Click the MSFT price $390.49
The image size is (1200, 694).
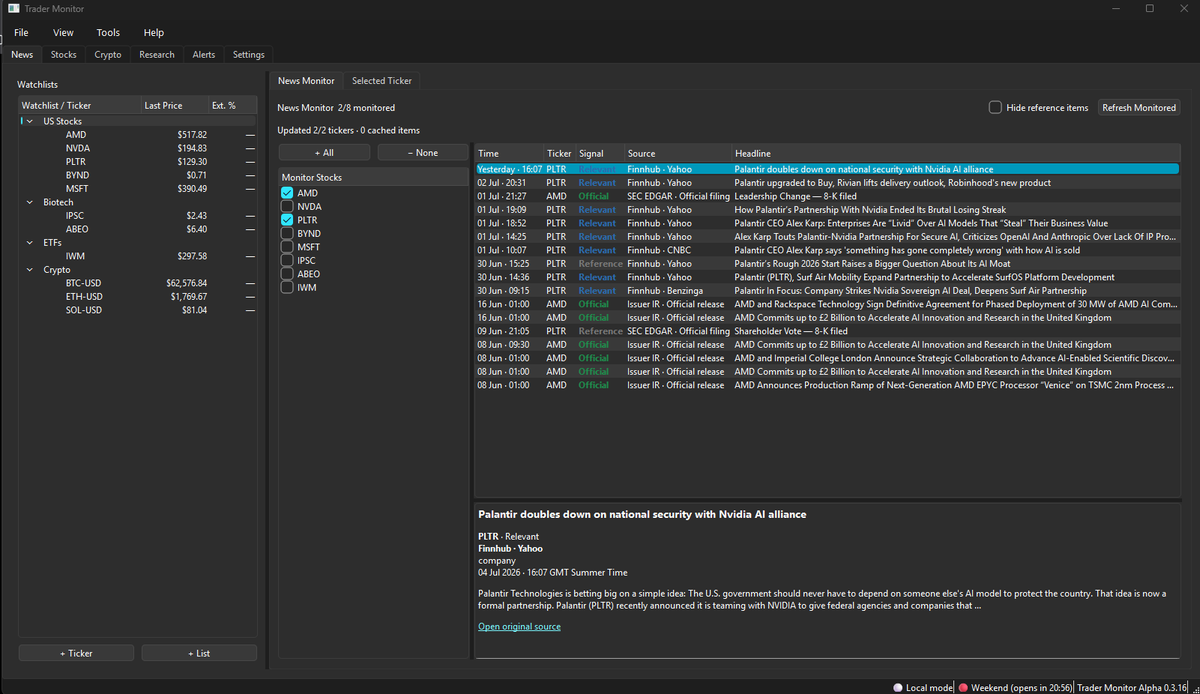[192, 189]
